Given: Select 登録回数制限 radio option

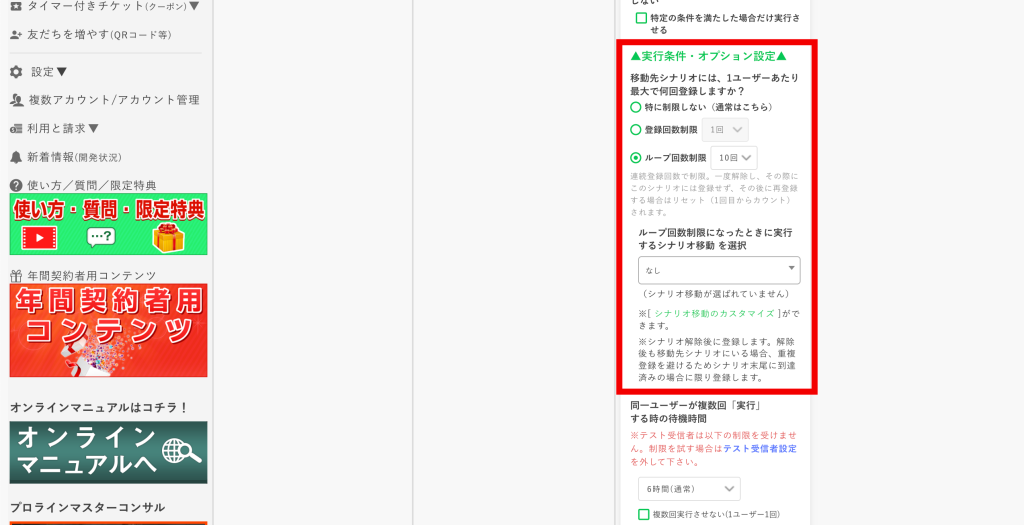Looking at the screenshot, I should click(x=635, y=130).
